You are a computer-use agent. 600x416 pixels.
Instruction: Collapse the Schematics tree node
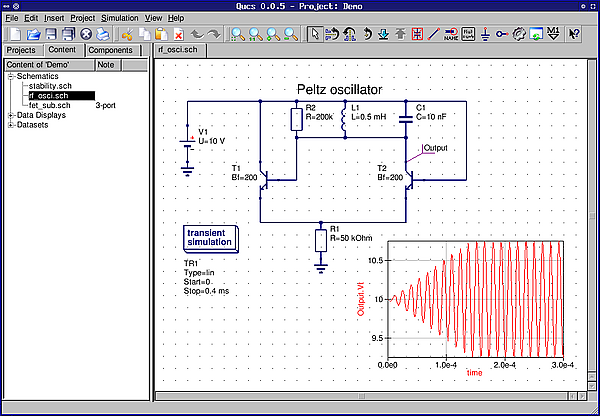click(10, 76)
